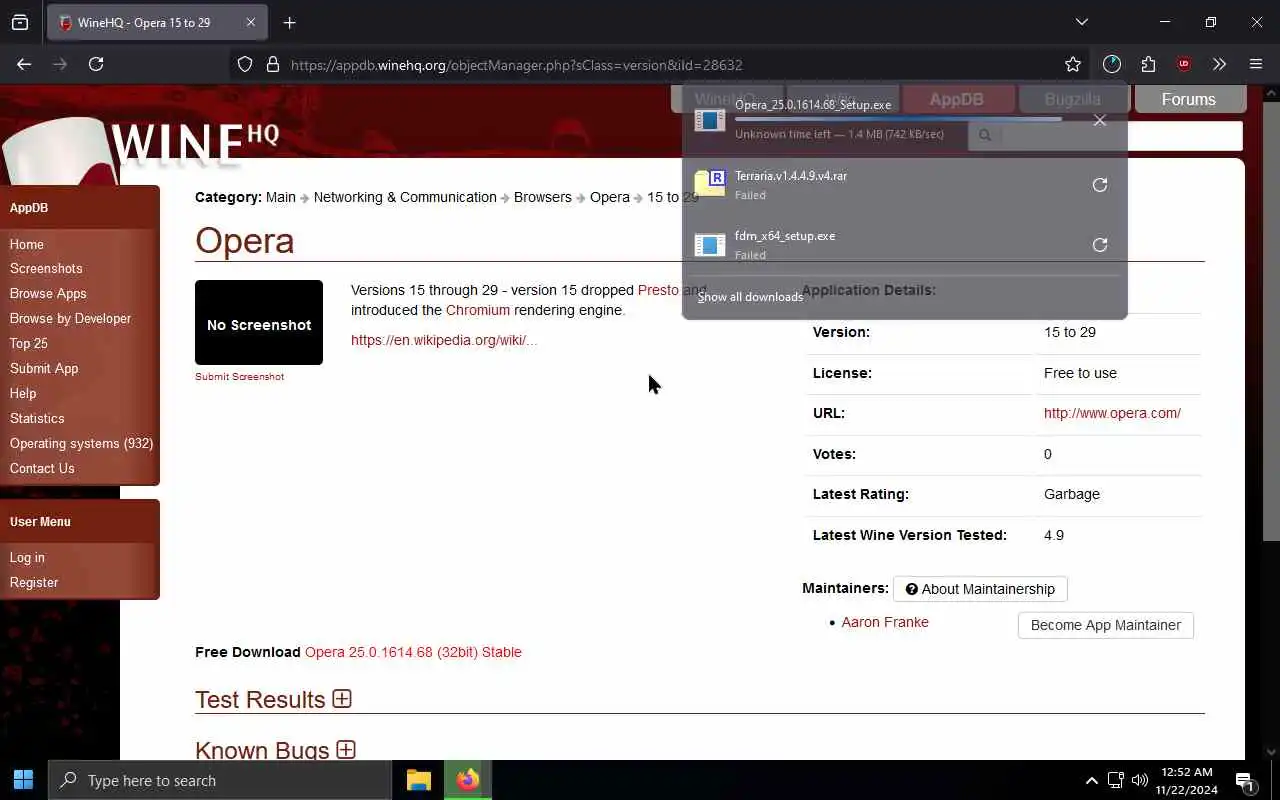List all tabs dropdown arrow
The width and height of the screenshot is (1280, 800).
[1082, 22]
